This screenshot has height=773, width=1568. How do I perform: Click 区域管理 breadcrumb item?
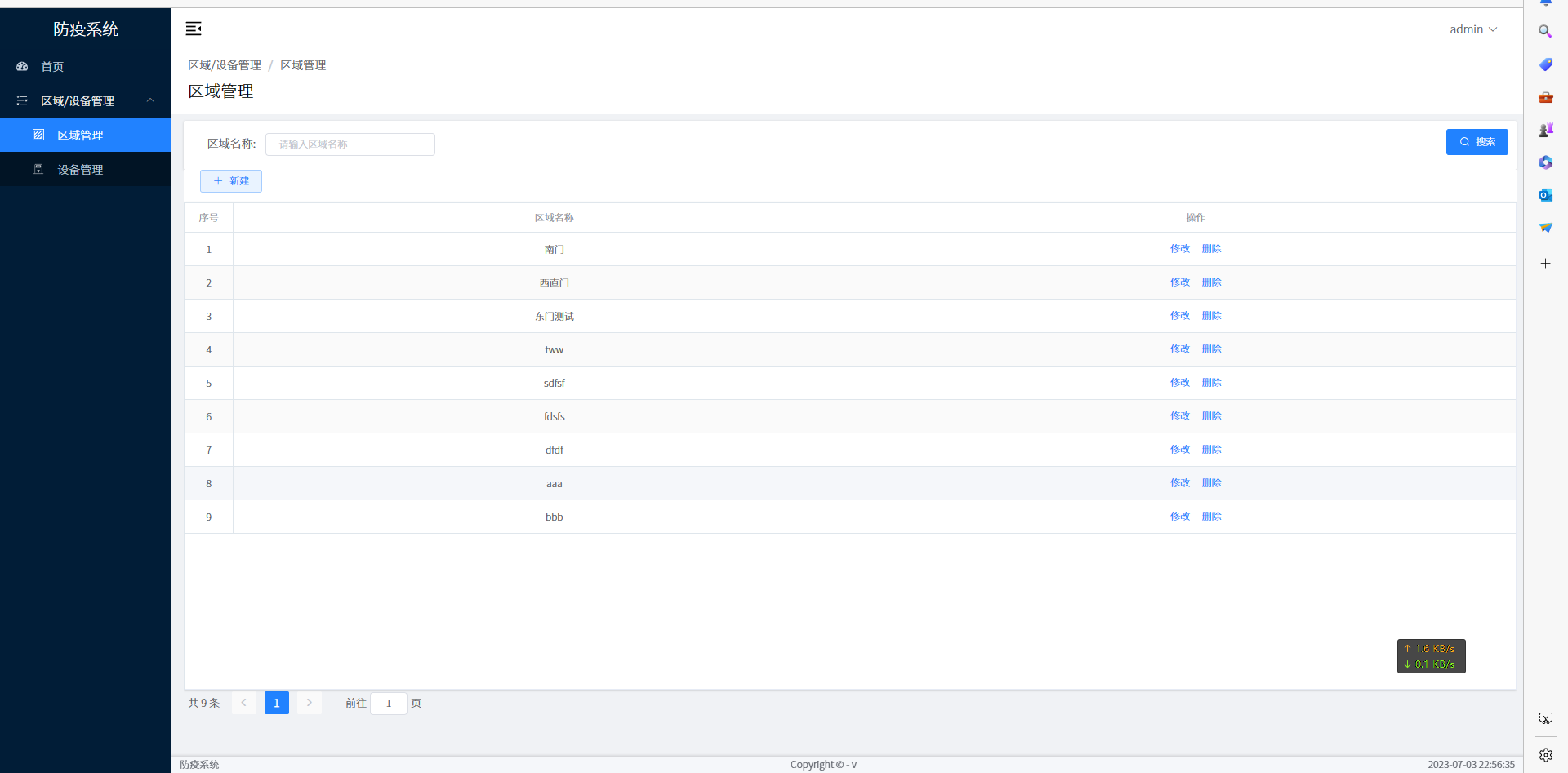point(303,65)
